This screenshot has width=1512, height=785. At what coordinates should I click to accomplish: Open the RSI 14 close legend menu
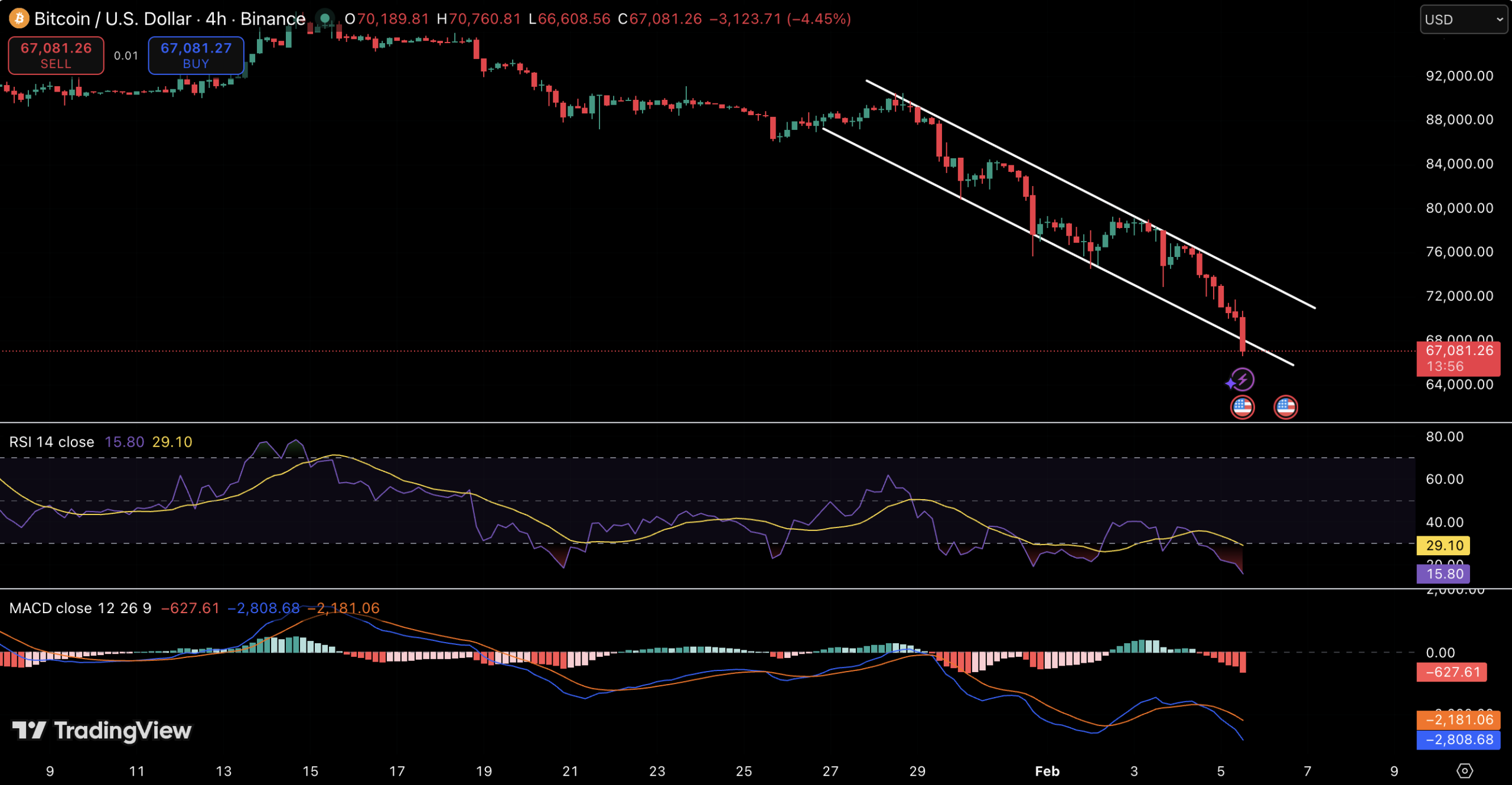(51, 441)
